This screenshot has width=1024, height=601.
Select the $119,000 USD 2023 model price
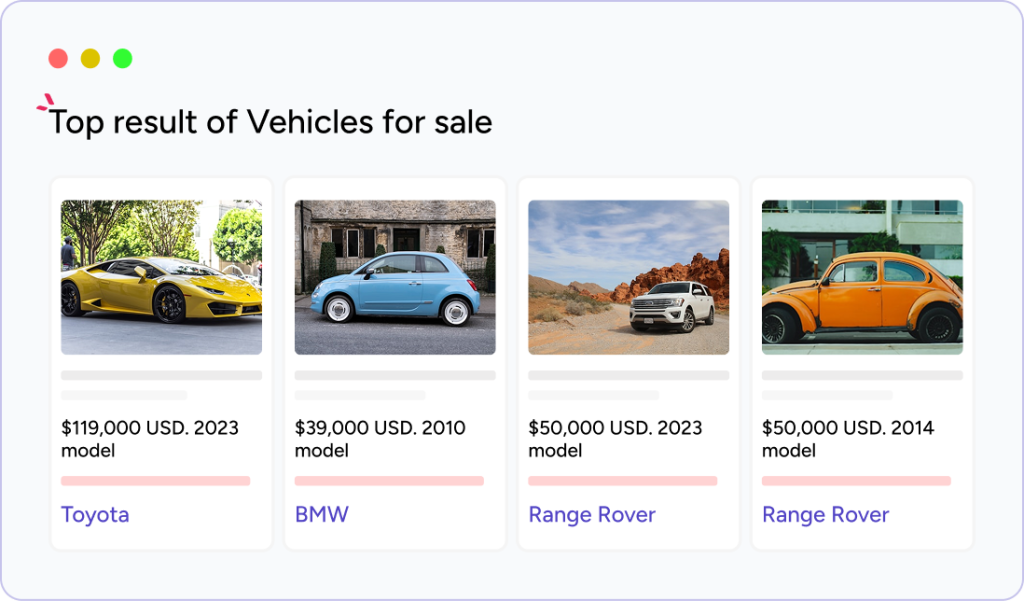[x=150, y=439]
